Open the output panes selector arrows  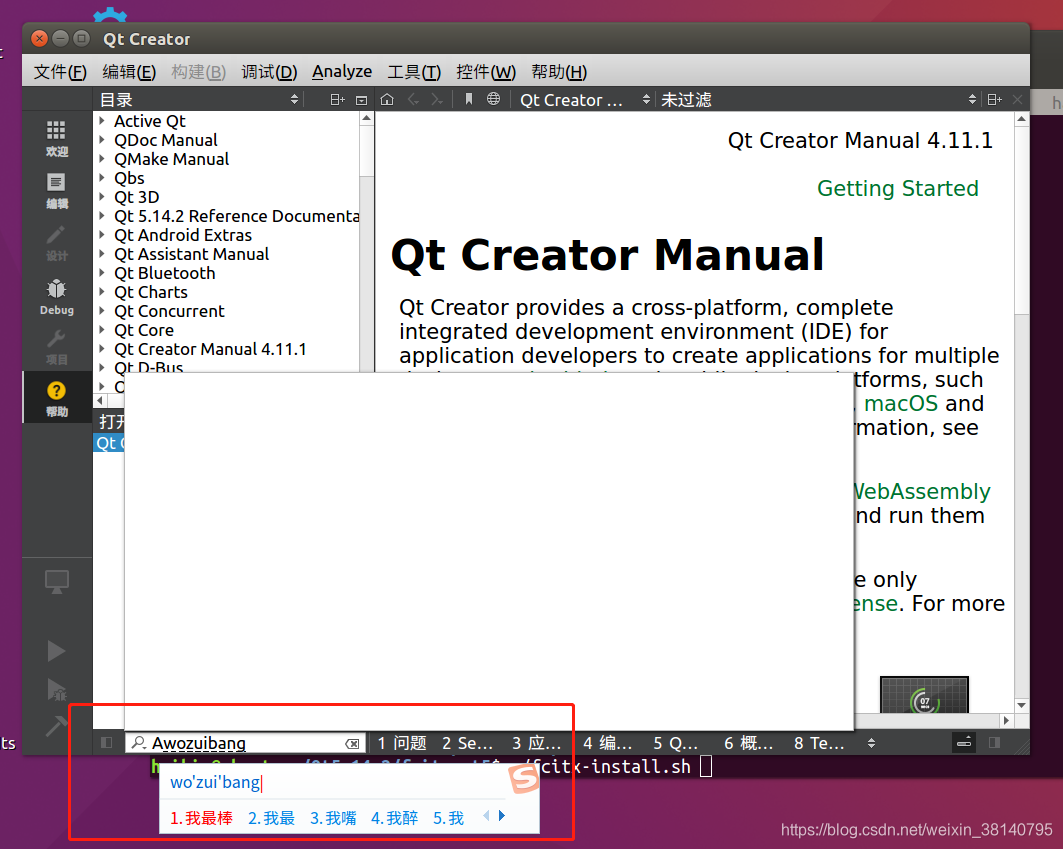[871, 743]
